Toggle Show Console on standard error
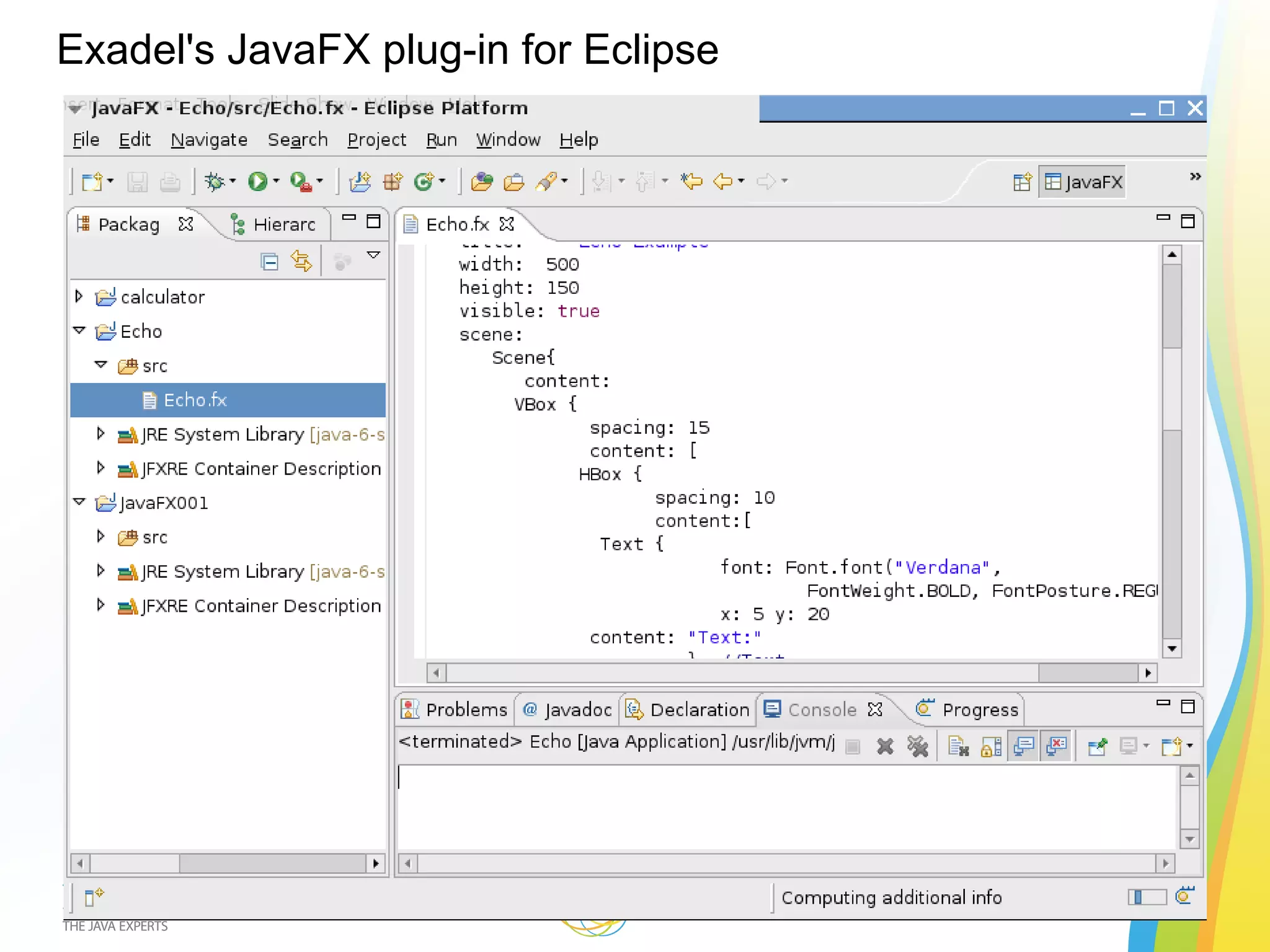The image size is (1270, 952). [1056, 746]
